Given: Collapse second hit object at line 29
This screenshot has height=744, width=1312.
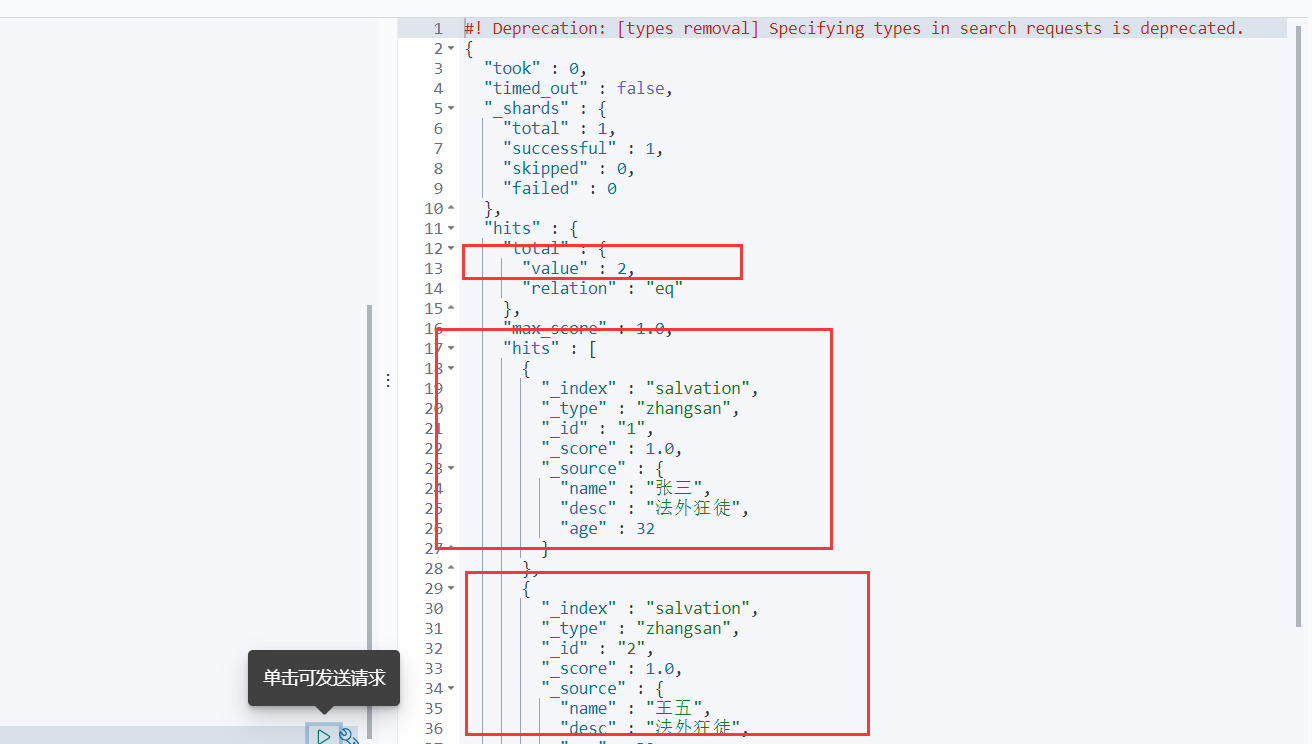Looking at the screenshot, I should pos(451,588).
